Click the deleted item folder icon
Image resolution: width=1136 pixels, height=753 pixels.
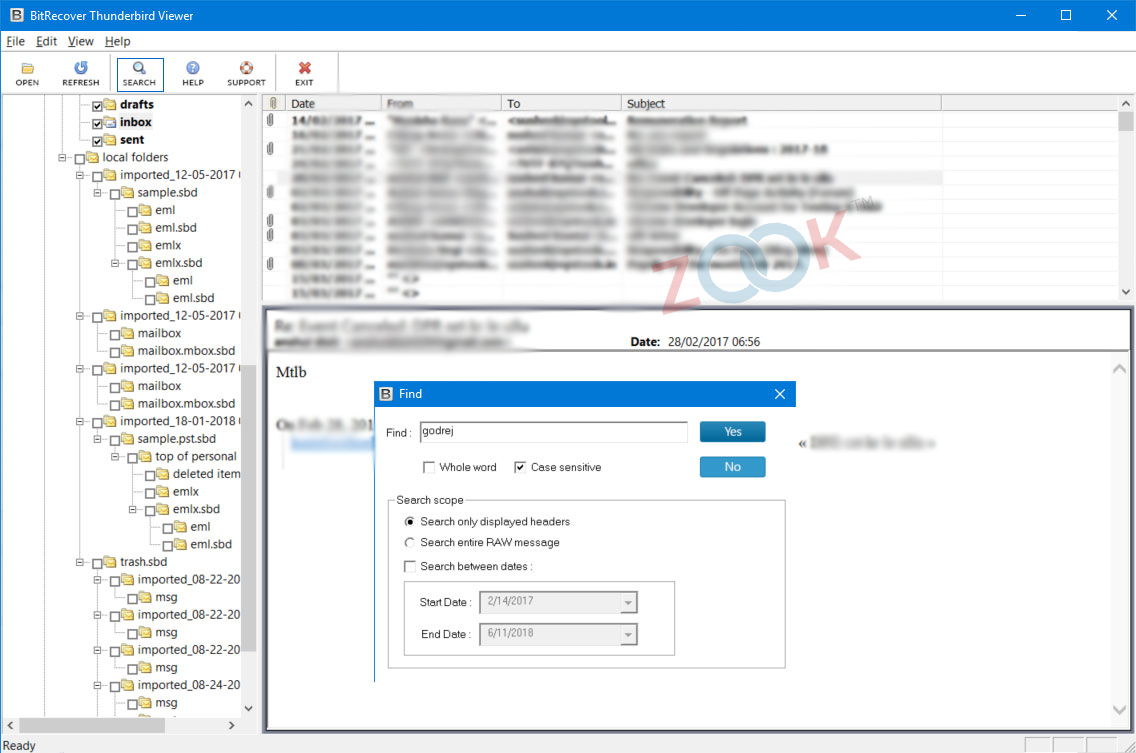click(162, 474)
